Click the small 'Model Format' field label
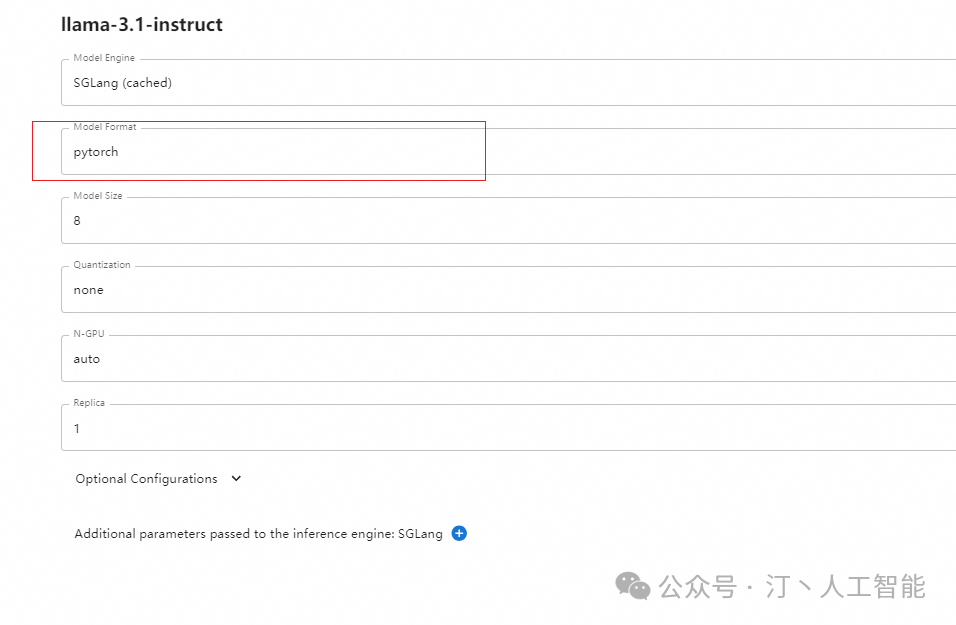 coord(105,127)
